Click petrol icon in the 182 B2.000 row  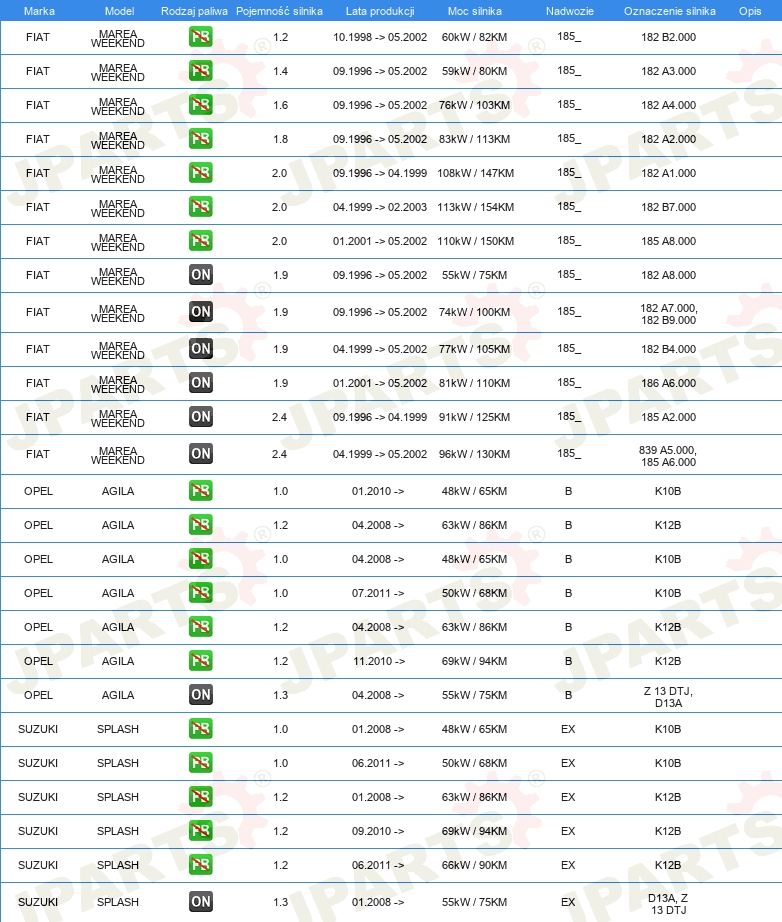200,37
